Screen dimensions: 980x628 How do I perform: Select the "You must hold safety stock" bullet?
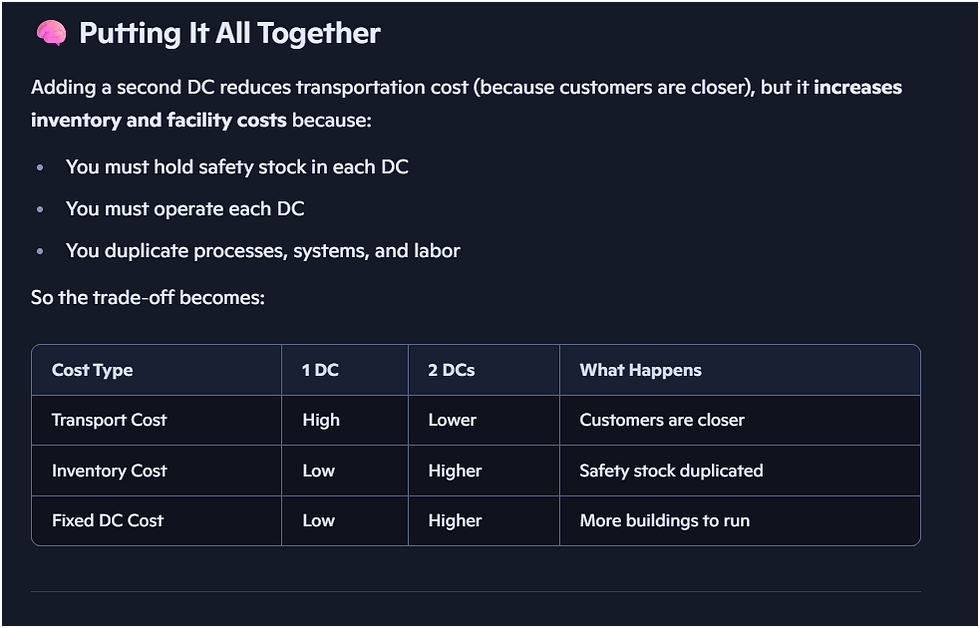coord(237,167)
